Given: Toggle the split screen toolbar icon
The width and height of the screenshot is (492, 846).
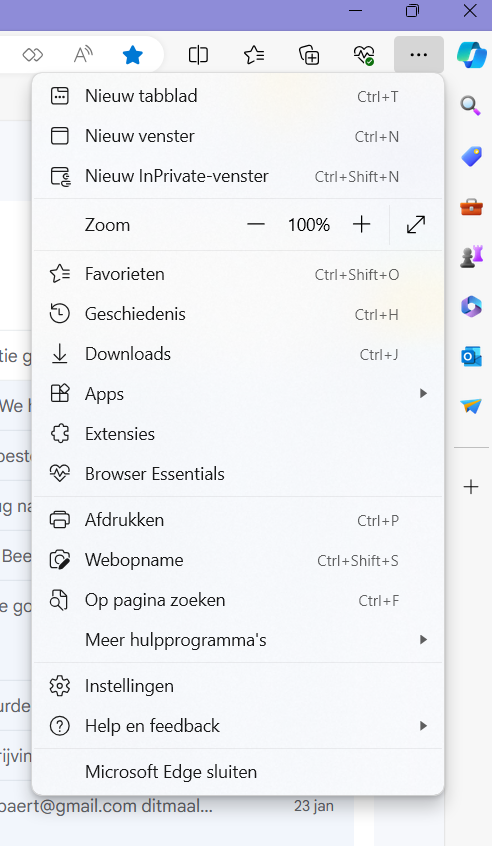Looking at the screenshot, I should 198,54.
